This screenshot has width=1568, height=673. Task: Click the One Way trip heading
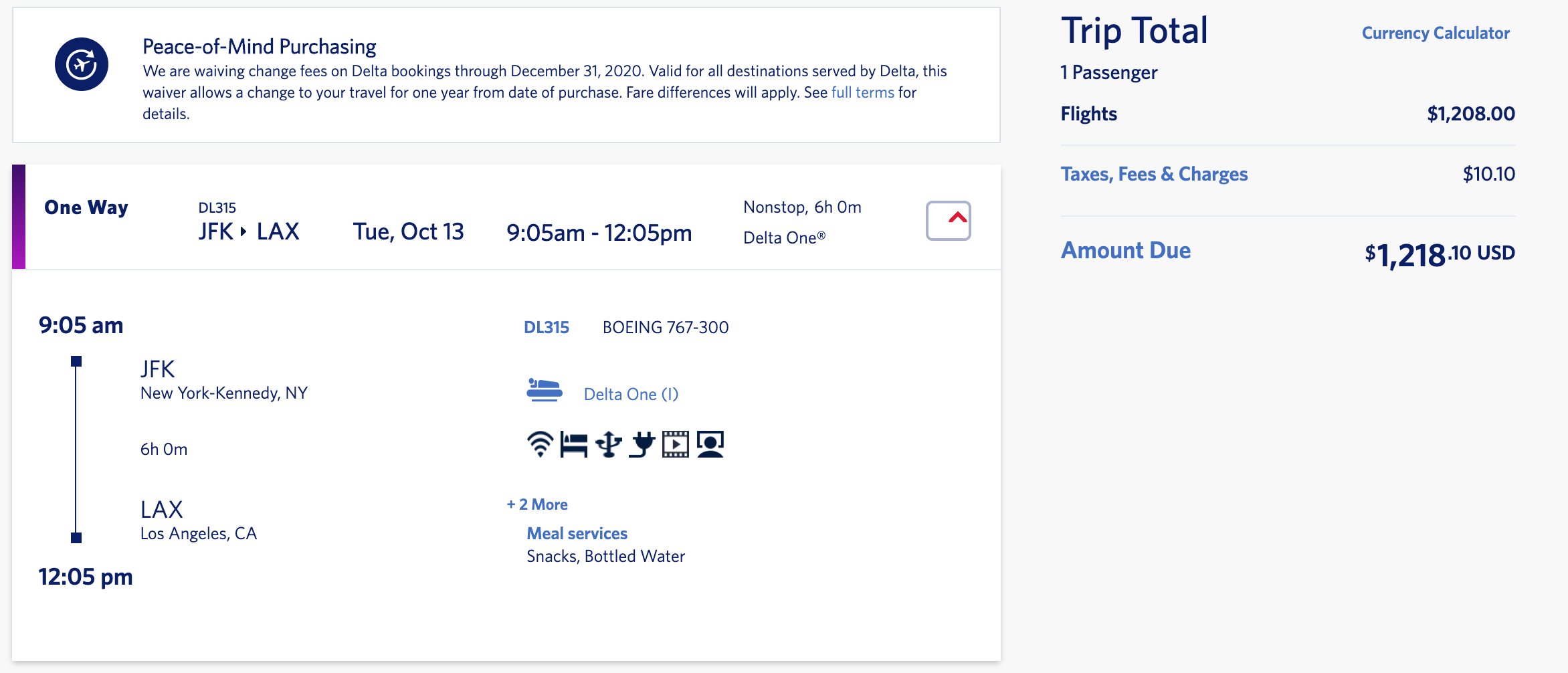click(x=86, y=207)
